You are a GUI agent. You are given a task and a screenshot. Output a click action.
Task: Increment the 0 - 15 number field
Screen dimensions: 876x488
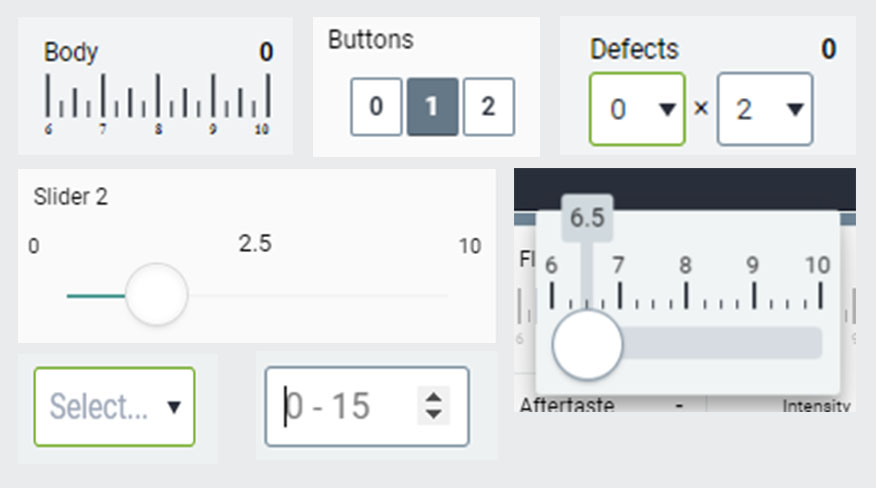click(434, 398)
